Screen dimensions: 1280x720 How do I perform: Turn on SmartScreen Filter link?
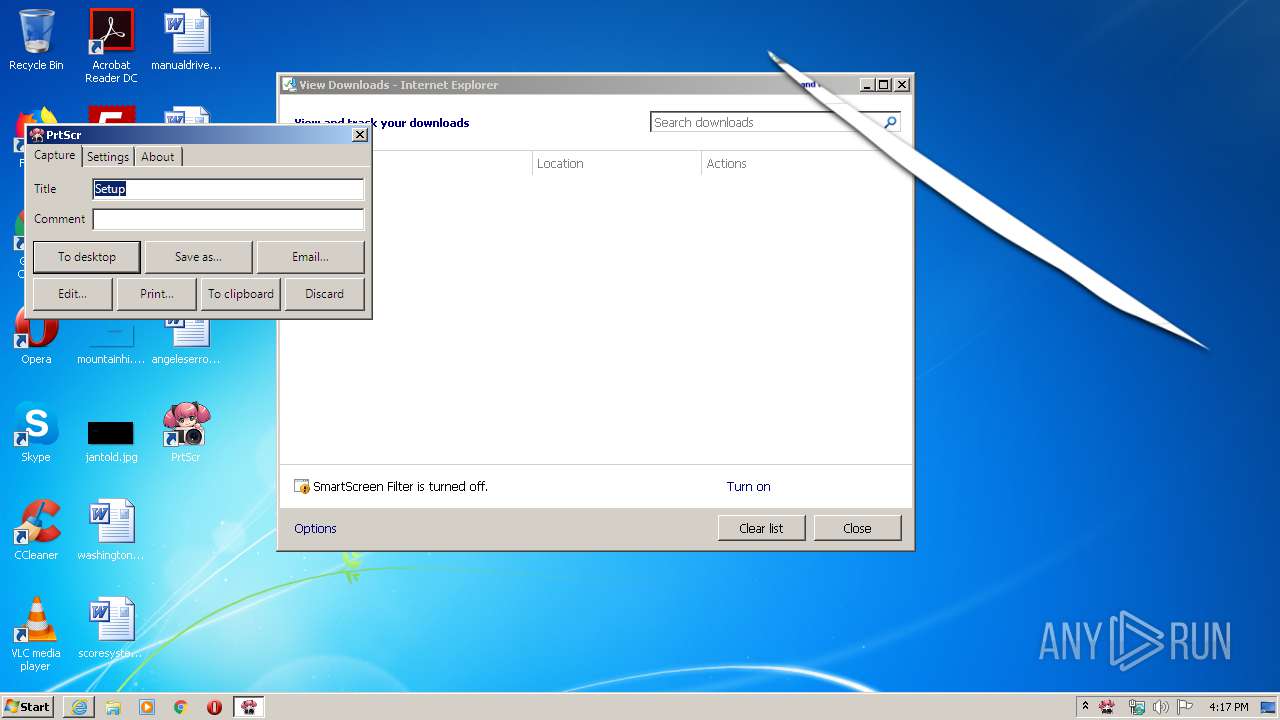click(748, 487)
